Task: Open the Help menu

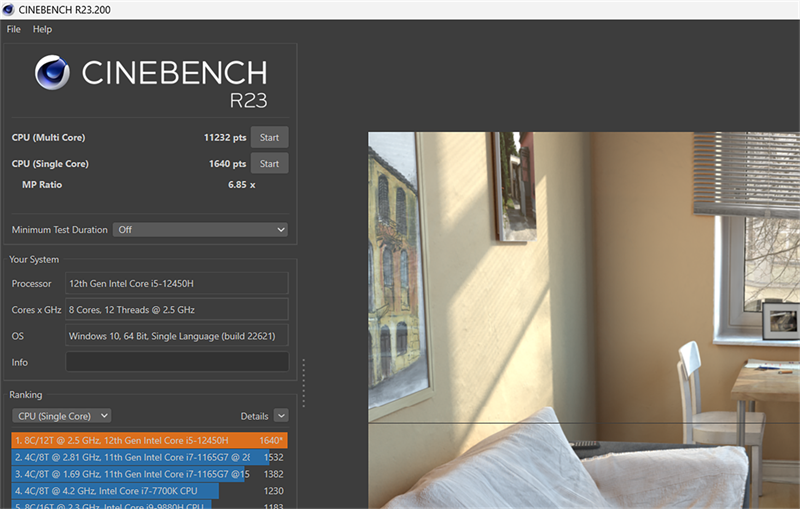Action: (x=42, y=29)
